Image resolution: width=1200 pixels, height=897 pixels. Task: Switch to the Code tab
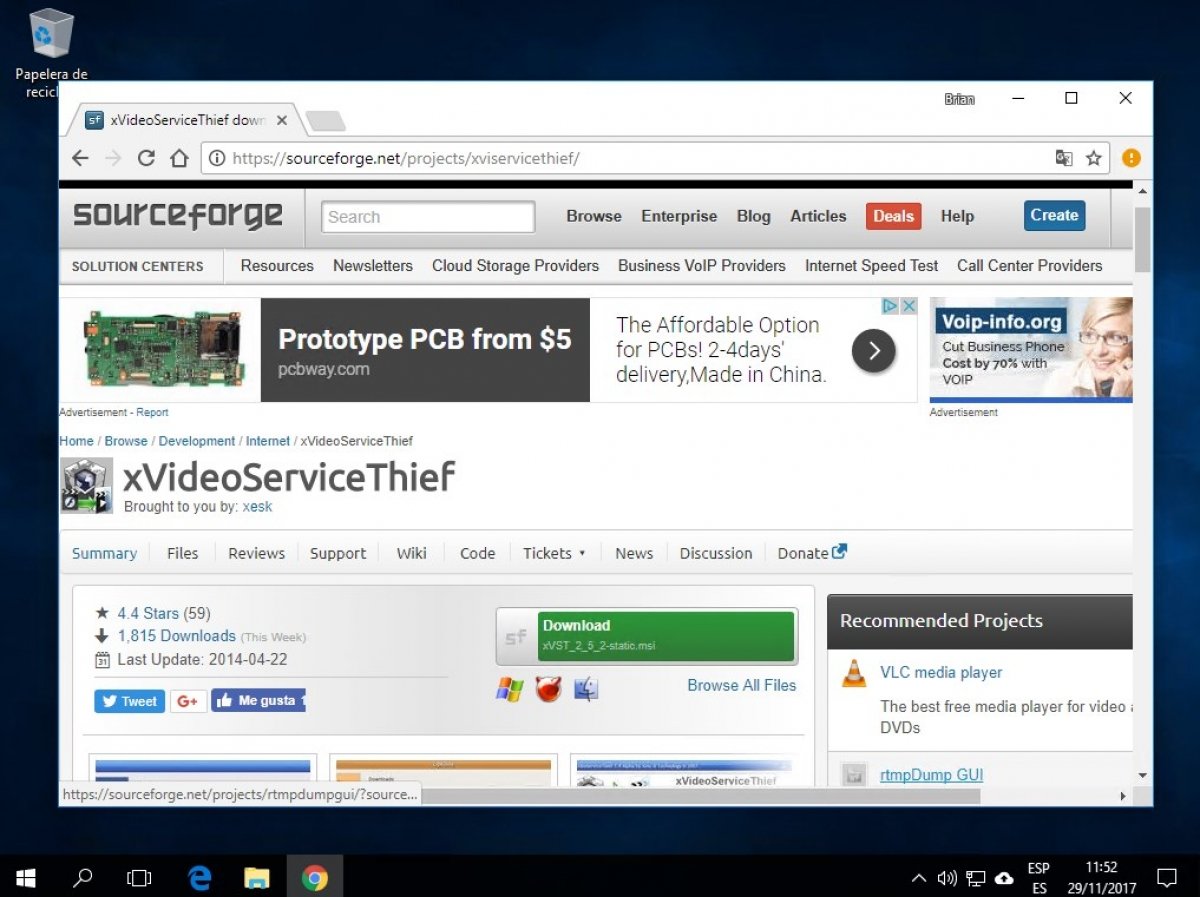pyautogui.click(x=477, y=553)
